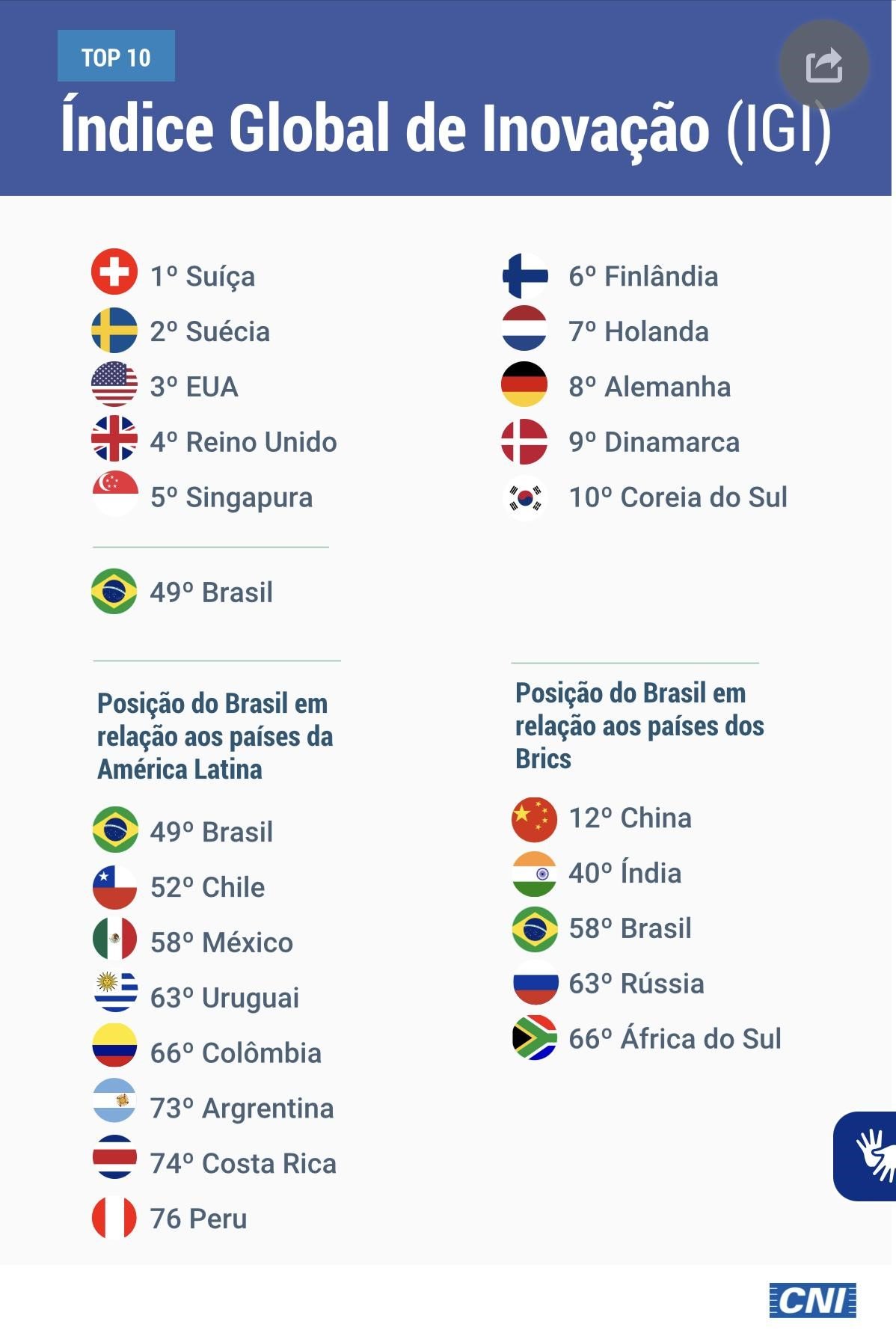This screenshot has width=896, height=1330.
Task: Tap the China flag icon
Action: coord(535,819)
